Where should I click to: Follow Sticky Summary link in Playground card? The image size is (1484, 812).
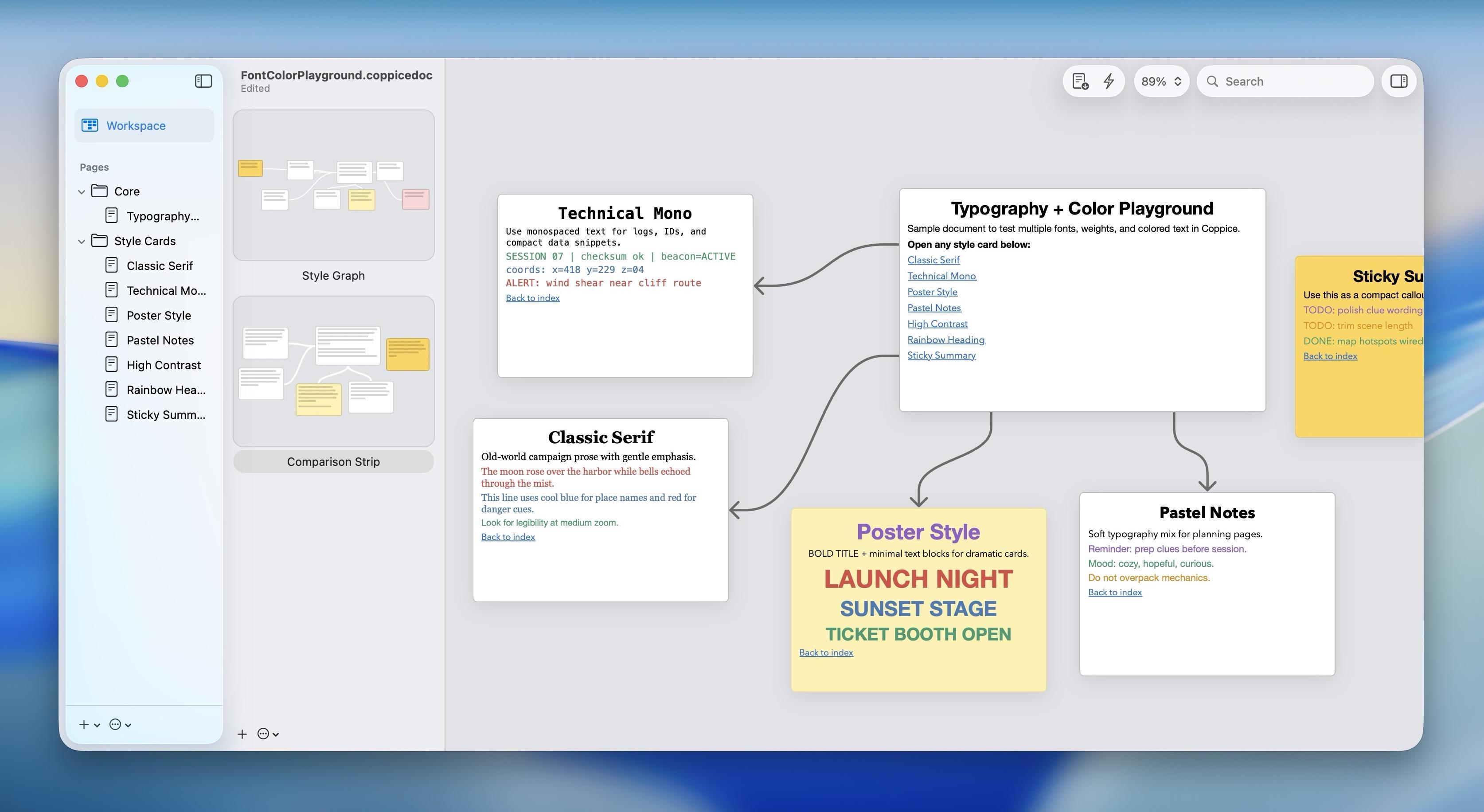click(x=941, y=356)
